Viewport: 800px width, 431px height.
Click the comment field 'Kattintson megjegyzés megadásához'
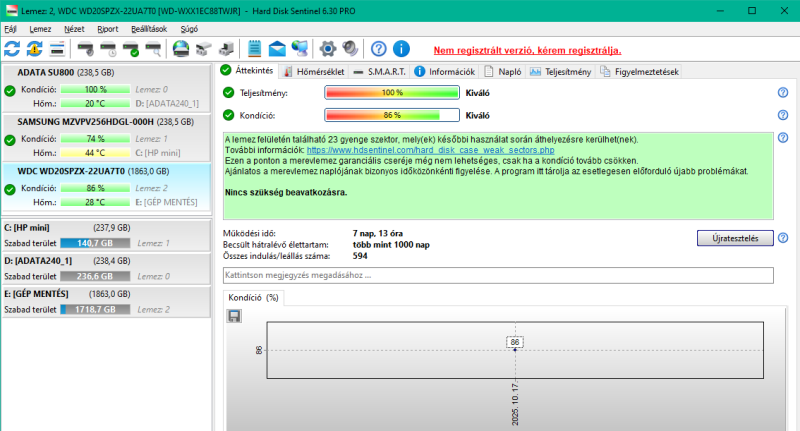point(498,275)
